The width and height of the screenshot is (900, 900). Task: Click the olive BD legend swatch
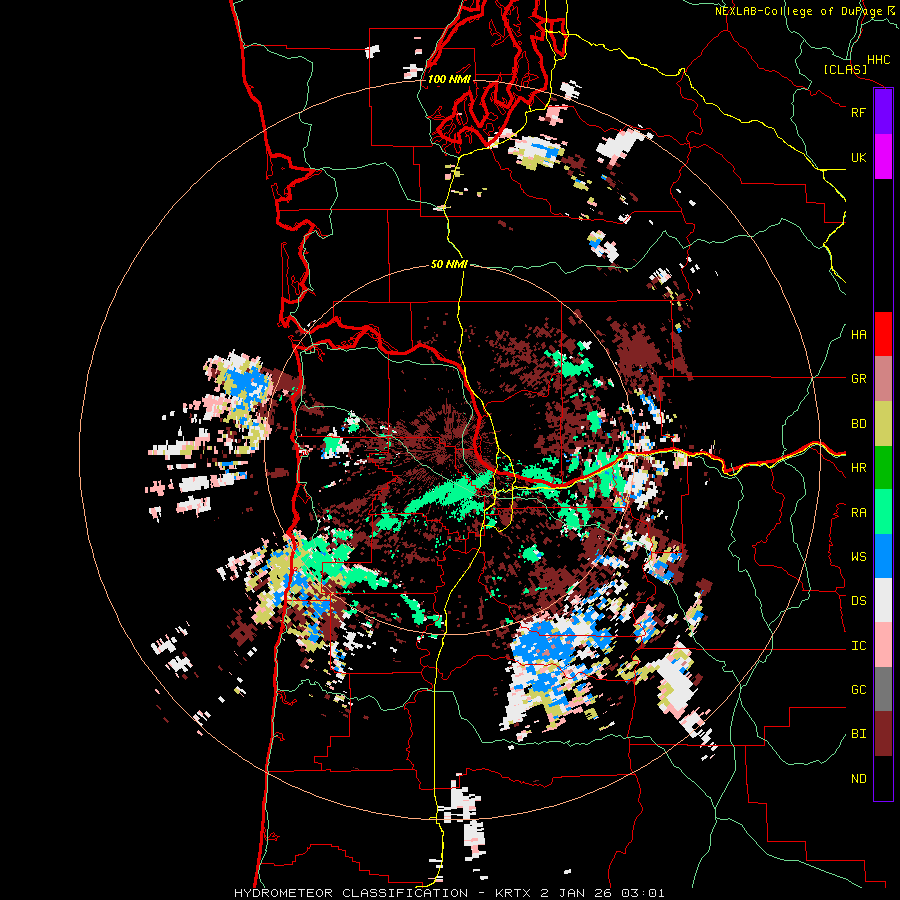883,424
